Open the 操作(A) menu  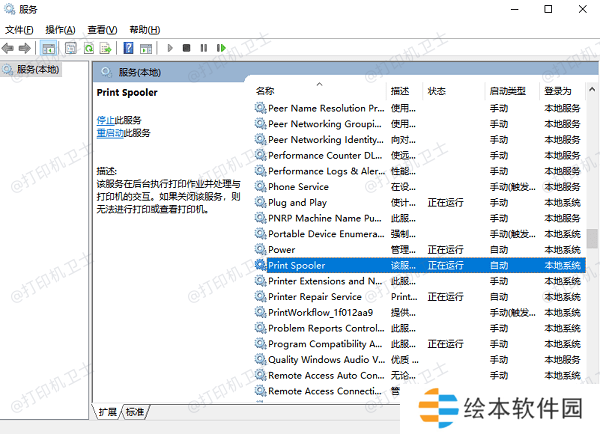[61, 30]
